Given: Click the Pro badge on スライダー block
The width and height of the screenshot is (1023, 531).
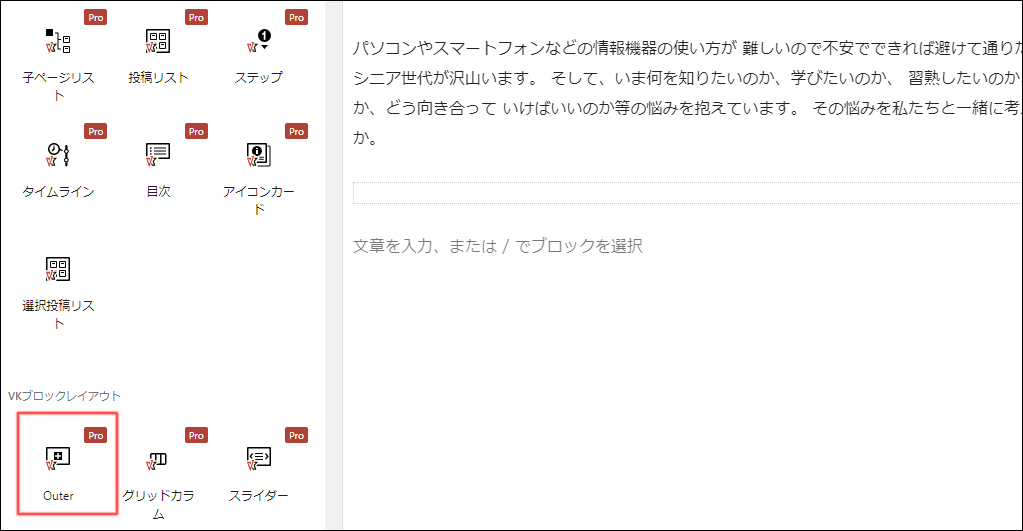Looking at the screenshot, I should 296,436.
